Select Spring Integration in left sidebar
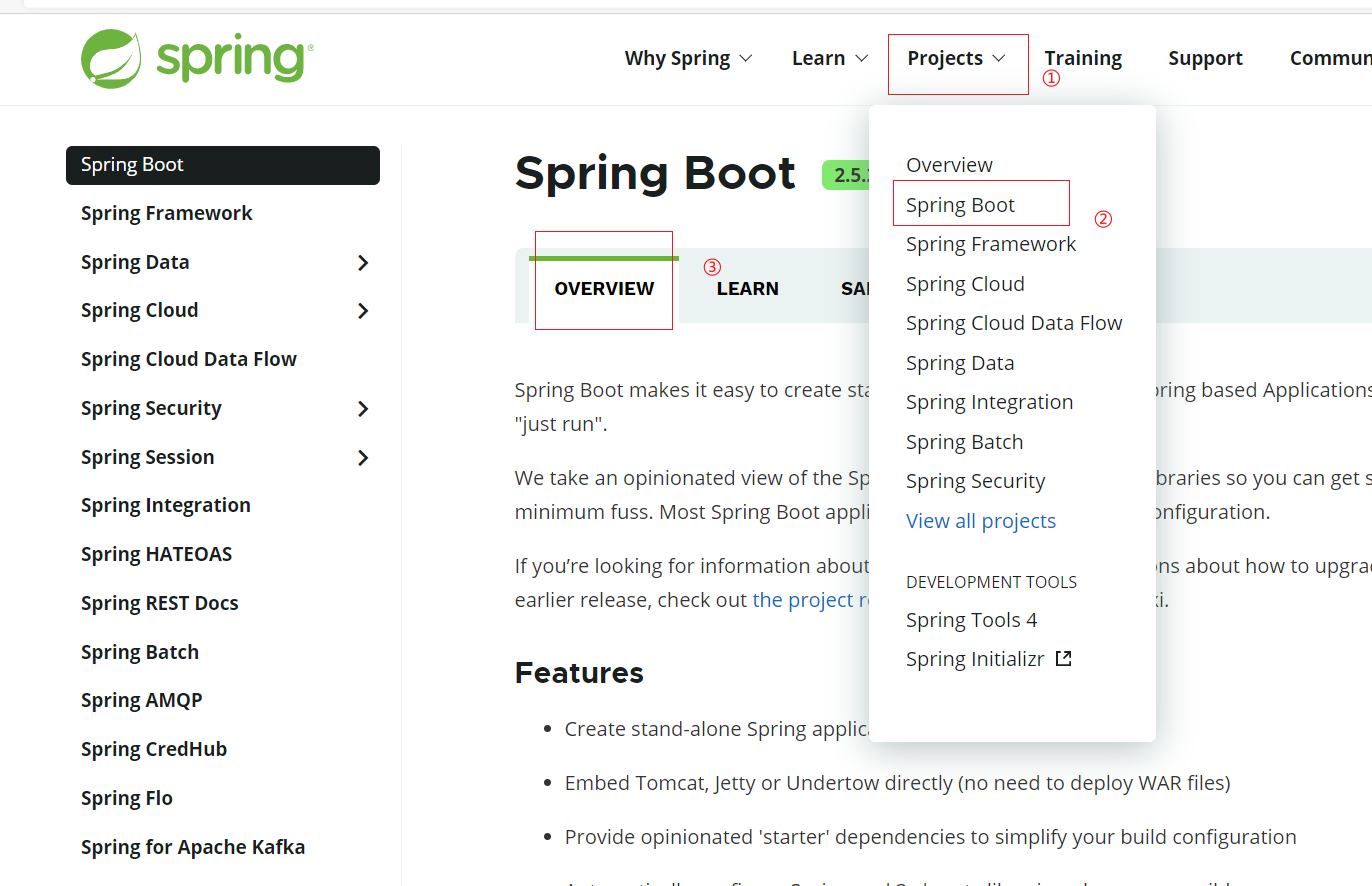 tap(166, 505)
